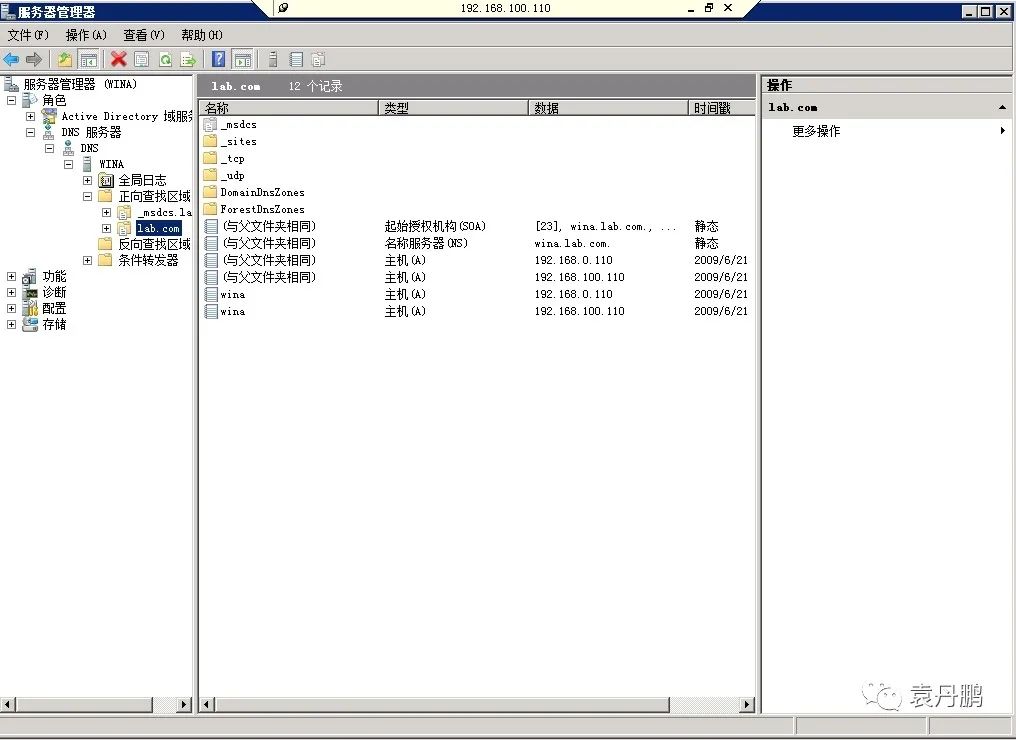Expand the lab.com zone node
1016x740 pixels.
click(106, 228)
